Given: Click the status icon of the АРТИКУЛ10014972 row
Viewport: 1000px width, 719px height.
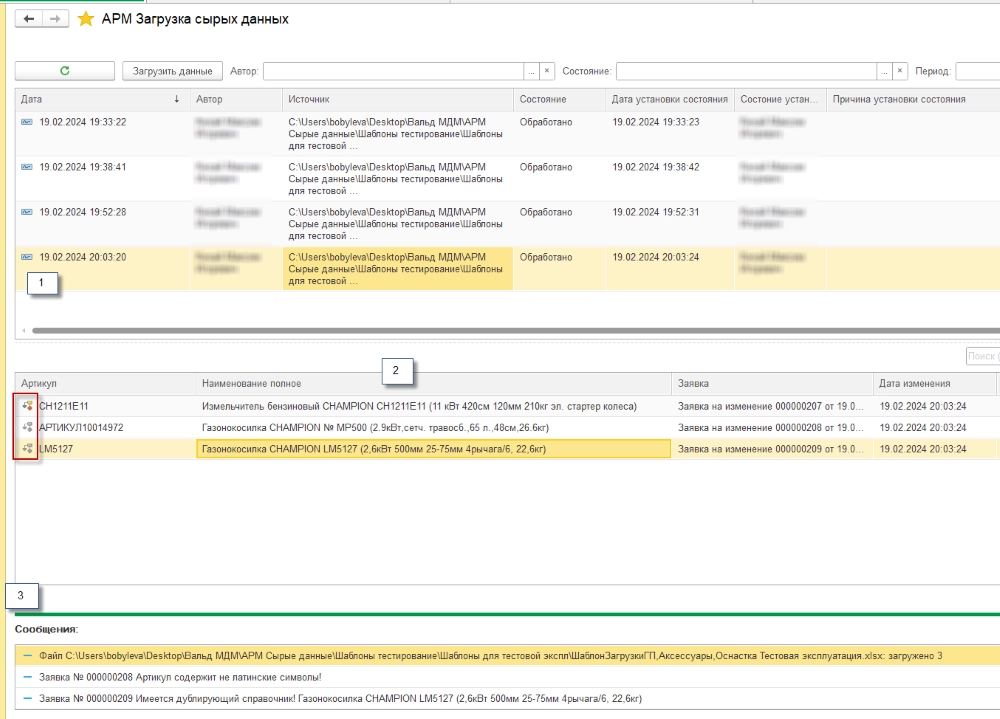Looking at the screenshot, I should 27,427.
